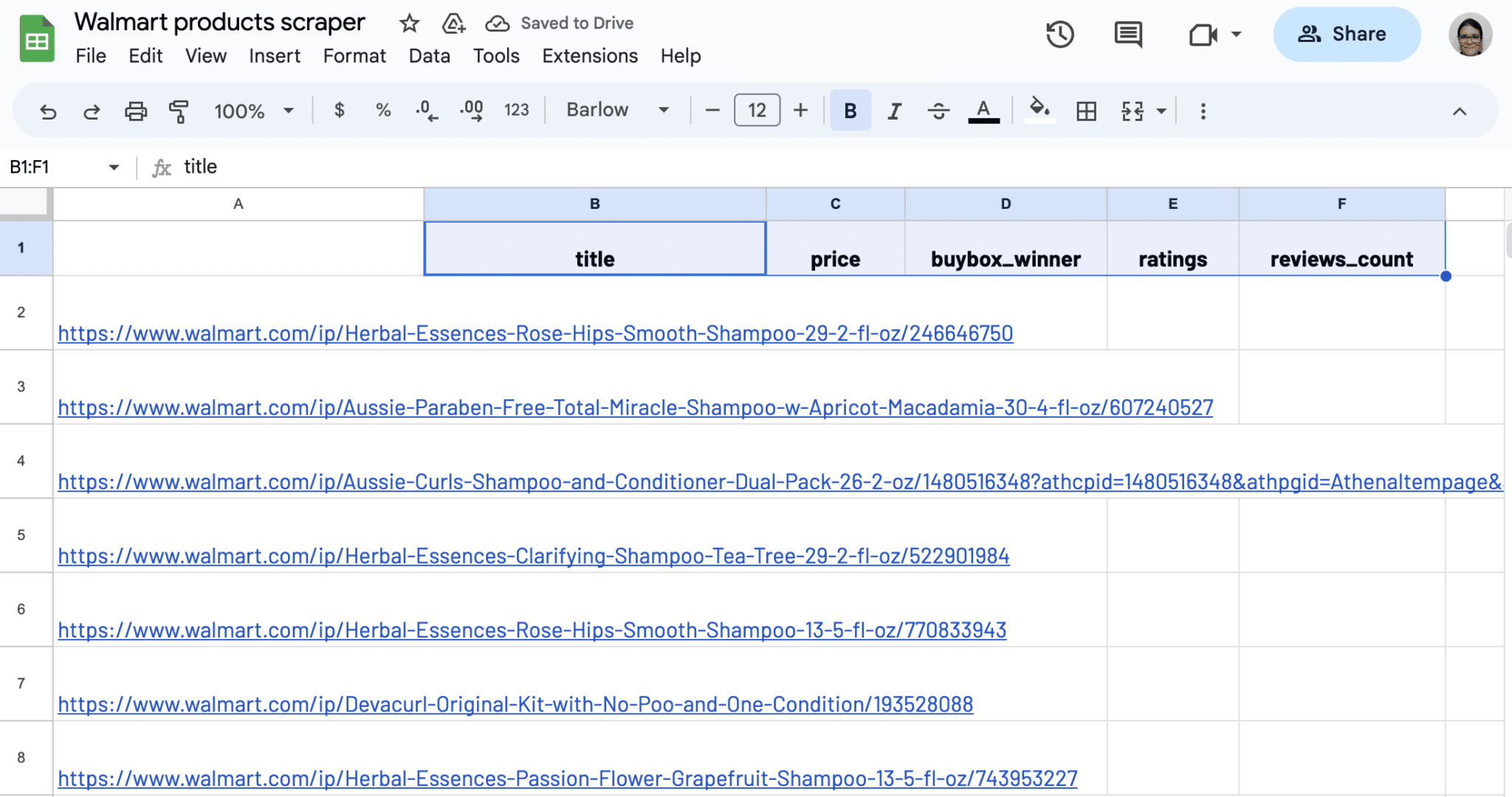Apply currency format with the dollar icon
The height and width of the screenshot is (797, 1512).
[340, 111]
